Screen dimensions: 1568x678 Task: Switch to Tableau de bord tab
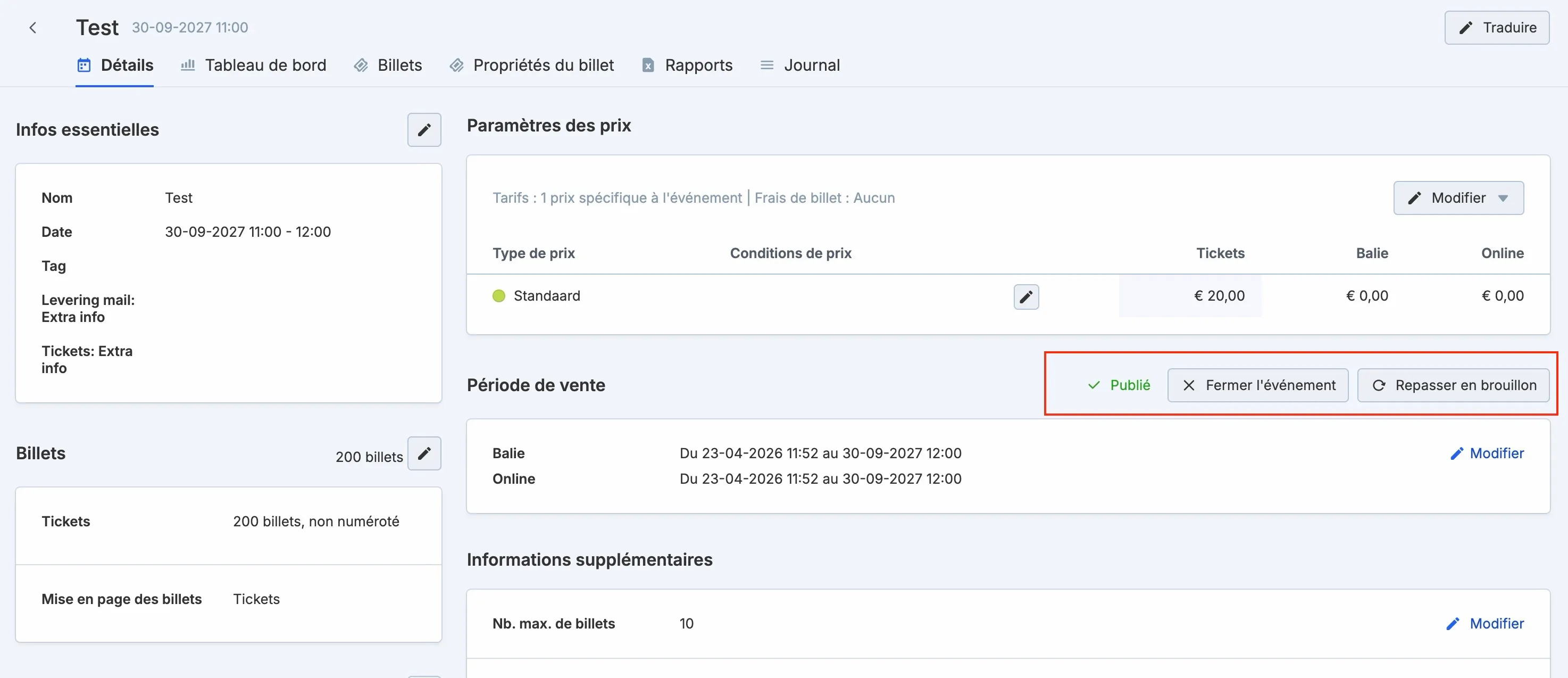(x=253, y=65)
